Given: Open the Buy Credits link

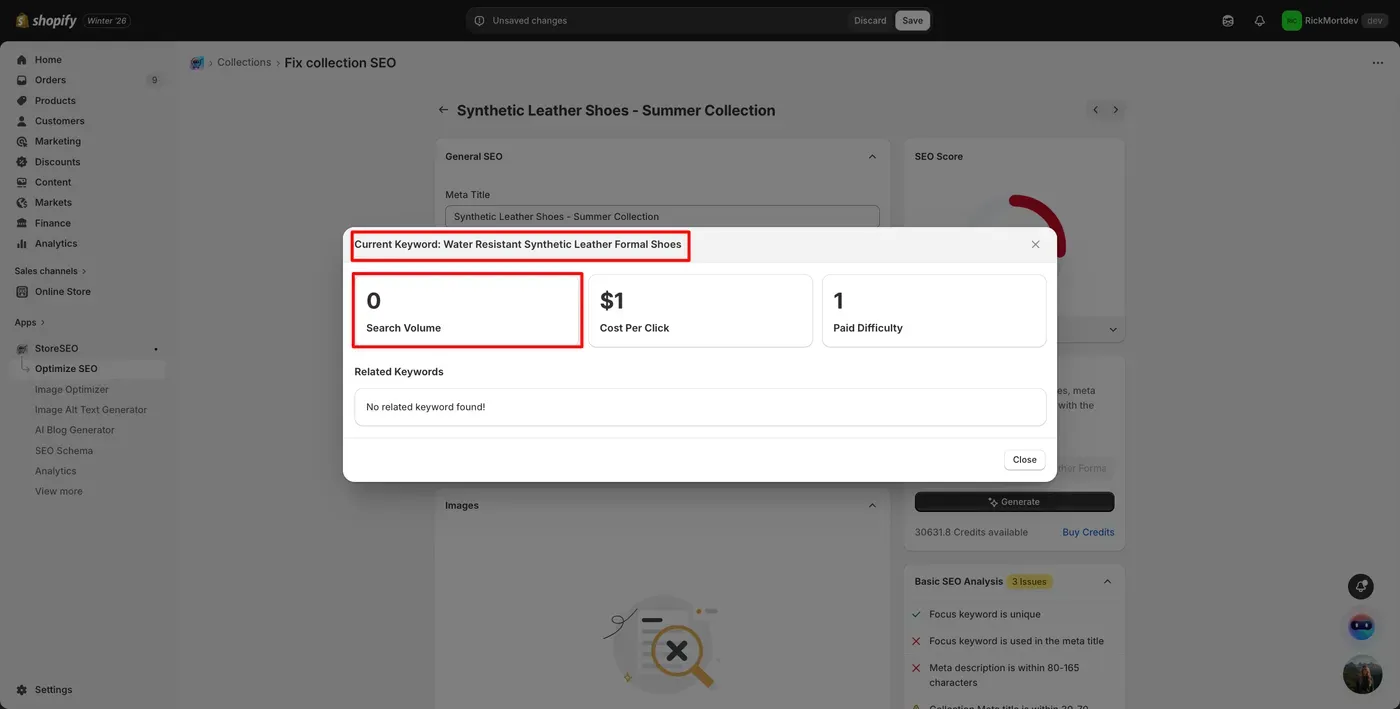Looking at the screenshot, I should 1088,532.
